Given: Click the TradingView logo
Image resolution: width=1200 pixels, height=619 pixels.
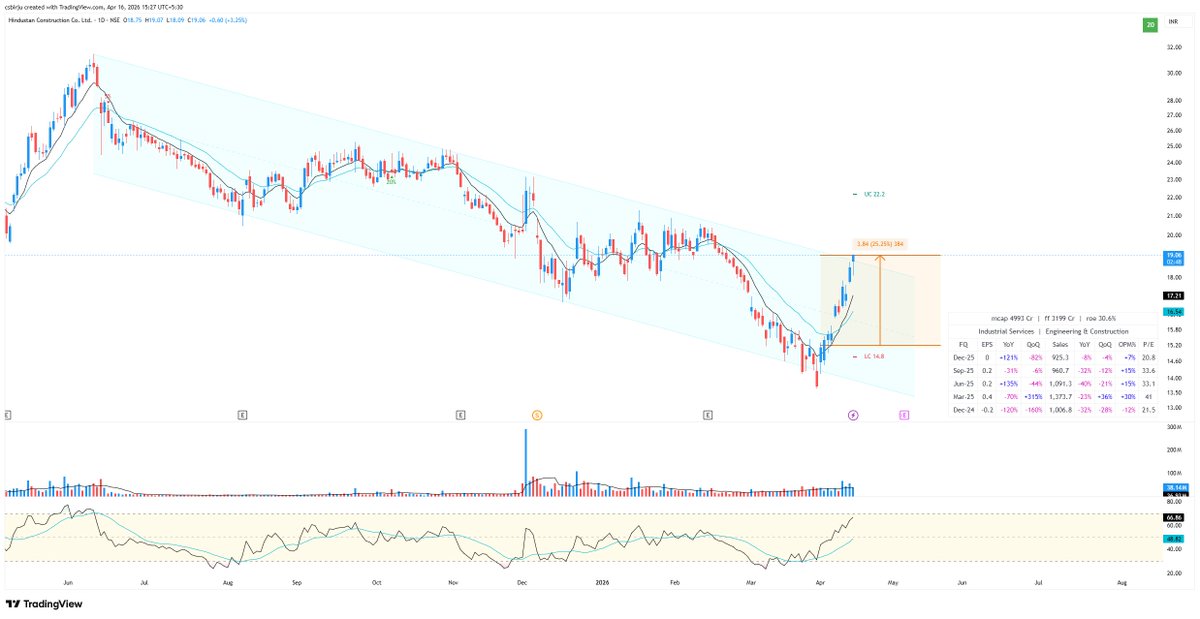Looking at the screenshot, I should [44, 604].
